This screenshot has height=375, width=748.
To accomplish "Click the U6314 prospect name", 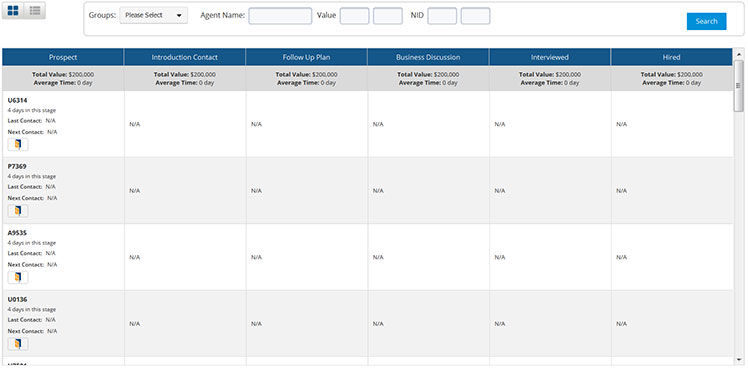I will pos(18,100).
